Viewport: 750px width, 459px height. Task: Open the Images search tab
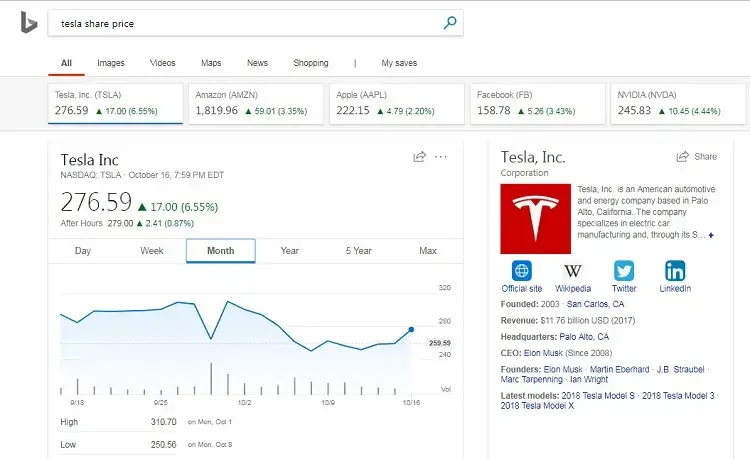pyautogui.click(x=110, y=63)
